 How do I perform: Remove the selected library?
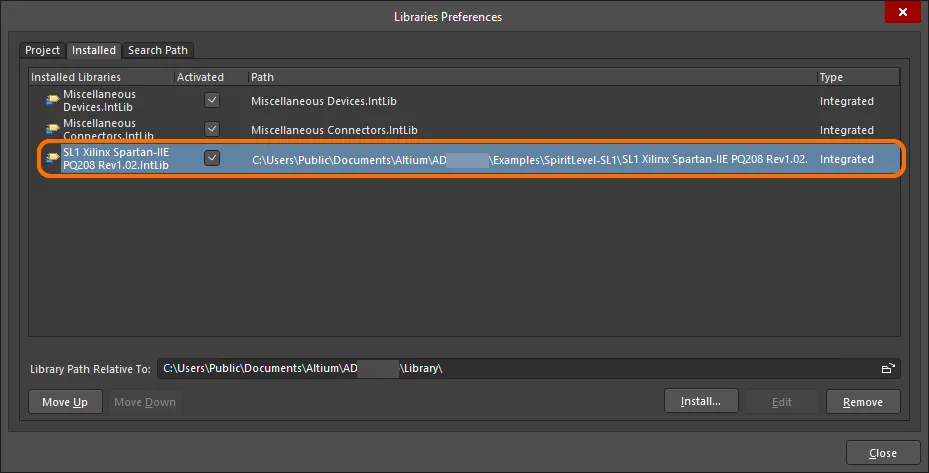863,402
